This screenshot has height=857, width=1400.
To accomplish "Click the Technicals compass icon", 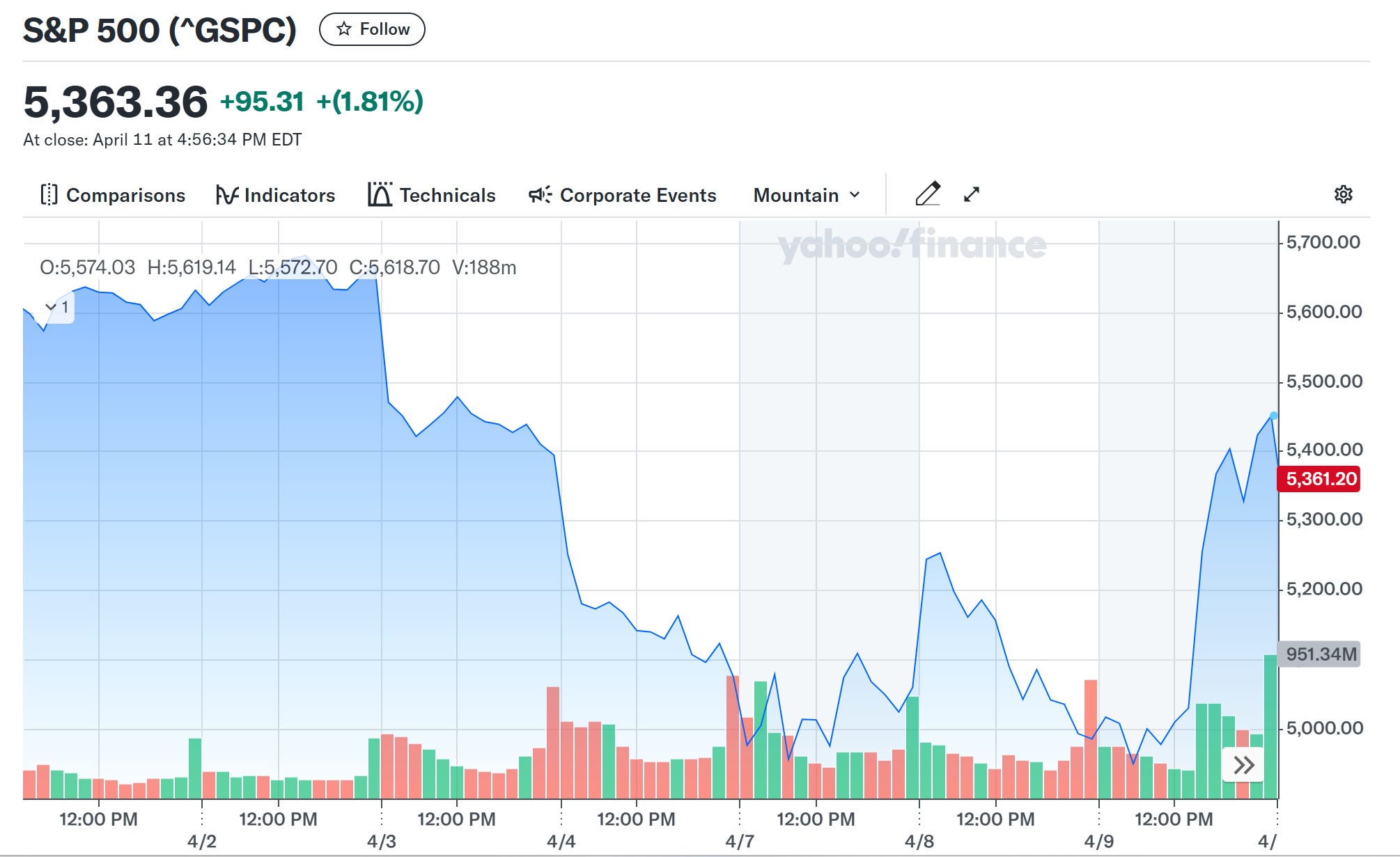I will pos(380,194).
